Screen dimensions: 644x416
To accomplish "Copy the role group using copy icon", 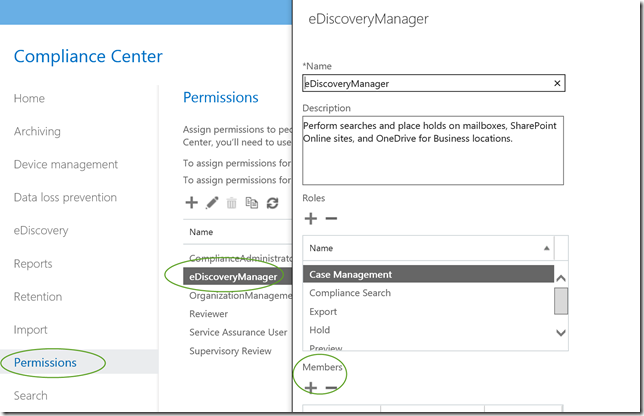I will [251, 203].
